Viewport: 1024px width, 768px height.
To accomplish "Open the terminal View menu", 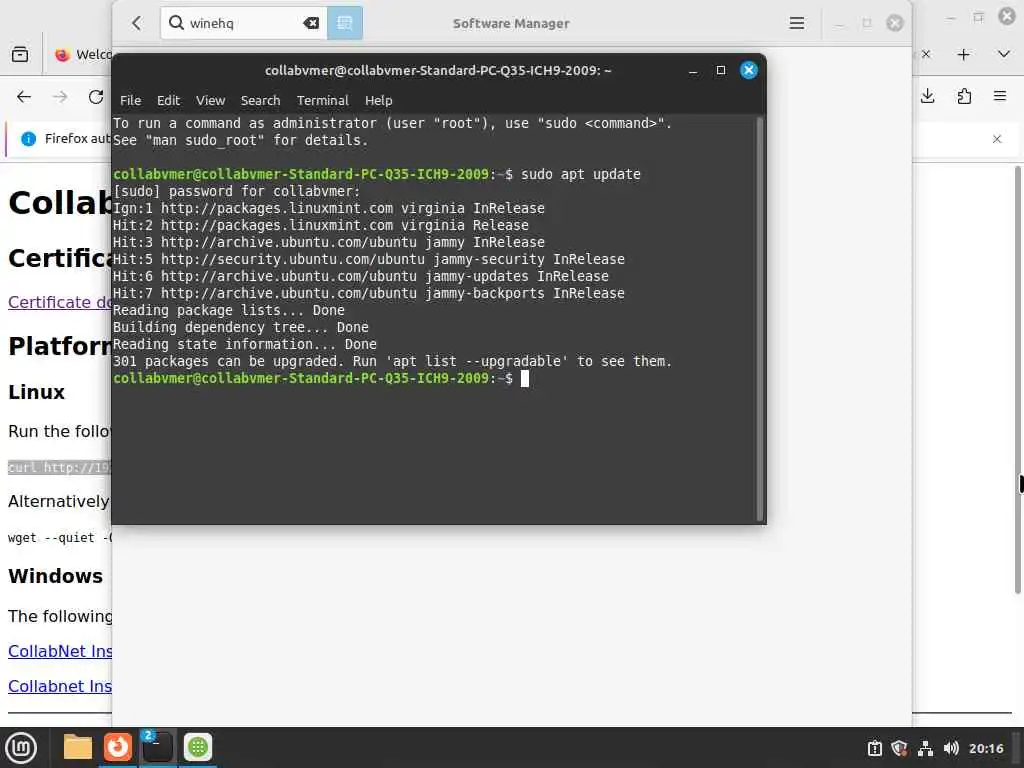I will click(x=210, y=101).
